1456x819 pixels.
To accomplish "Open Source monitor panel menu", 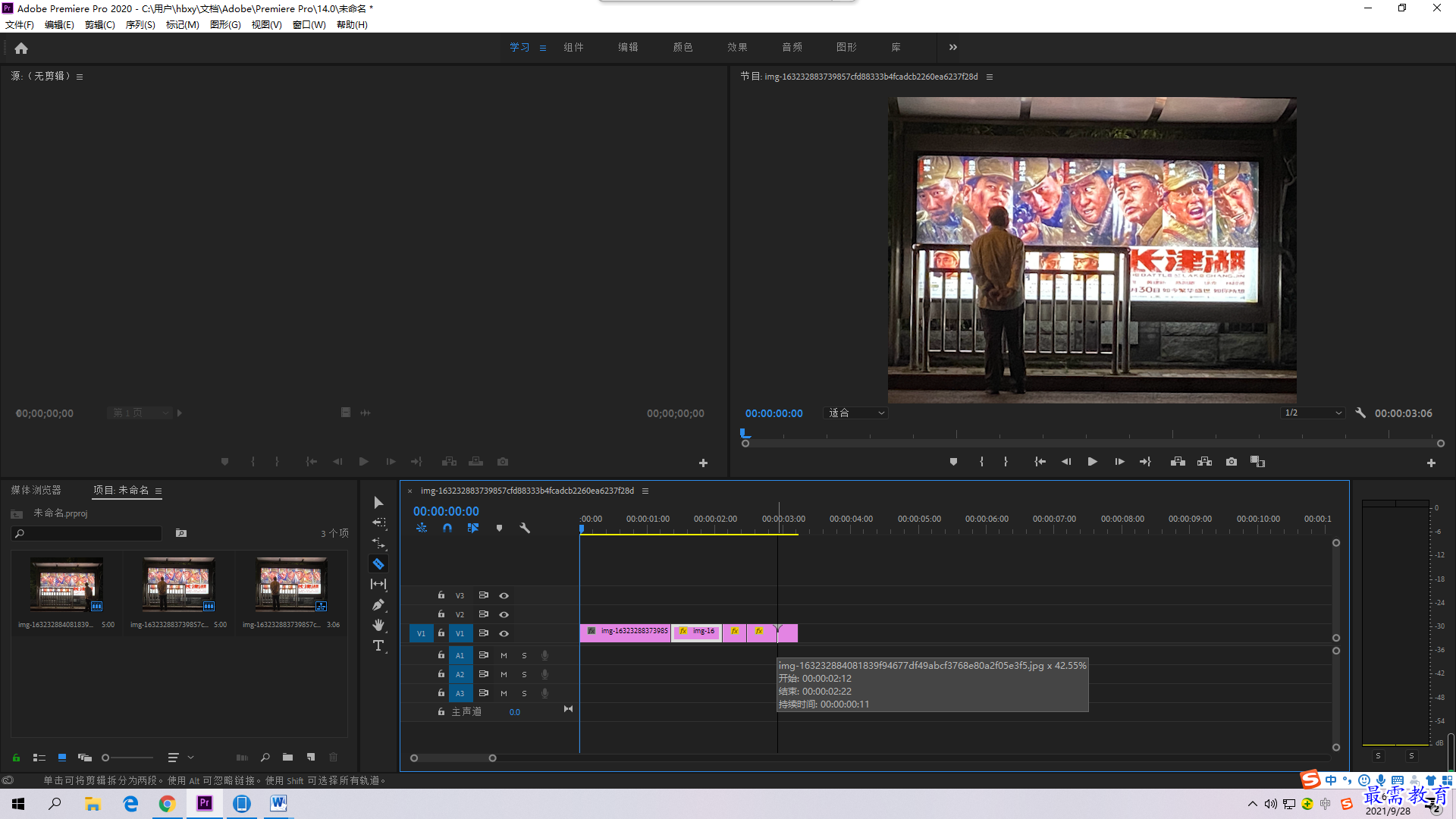I will (x=80, y=77).
